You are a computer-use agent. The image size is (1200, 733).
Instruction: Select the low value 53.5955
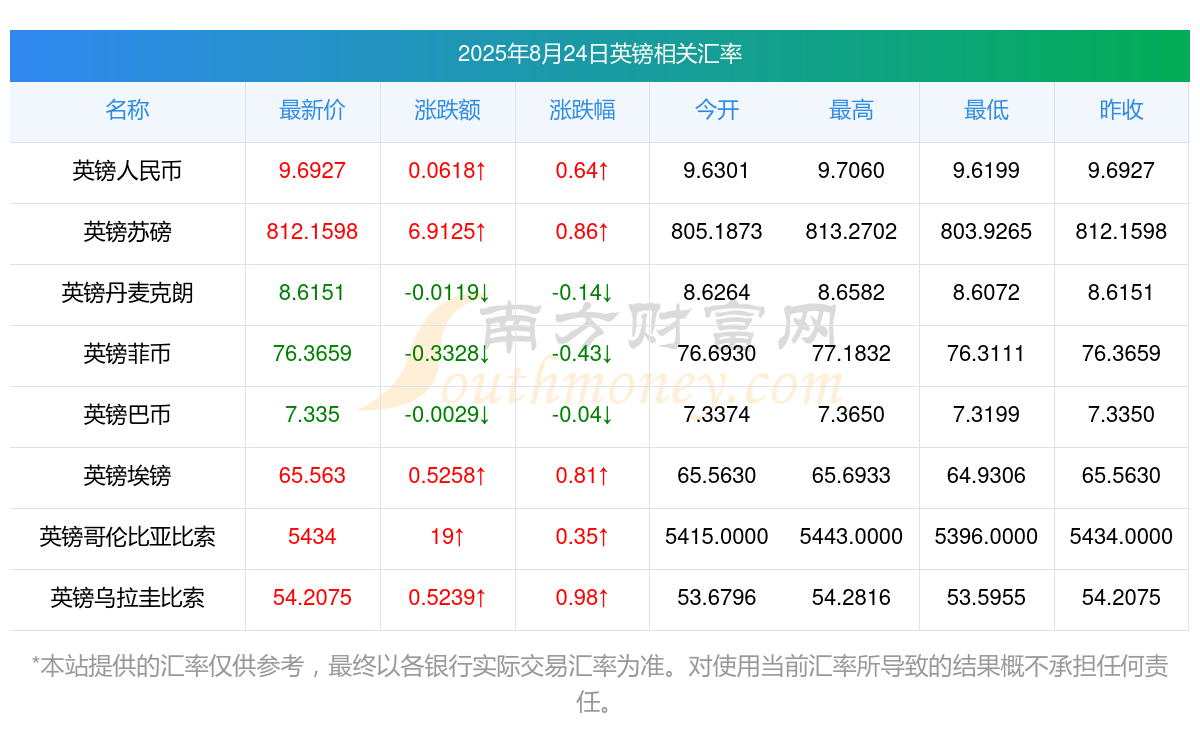tap(986, 598)
